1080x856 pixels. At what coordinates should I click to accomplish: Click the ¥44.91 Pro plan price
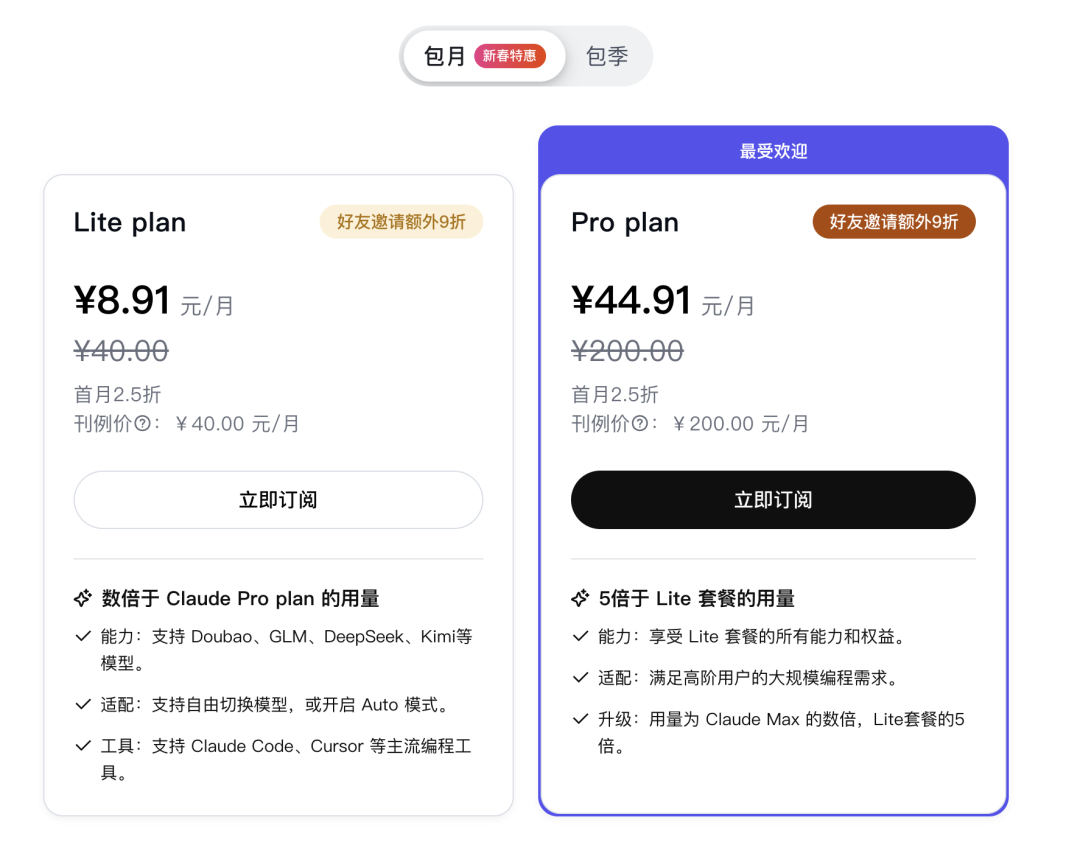(x=631, y=300)
